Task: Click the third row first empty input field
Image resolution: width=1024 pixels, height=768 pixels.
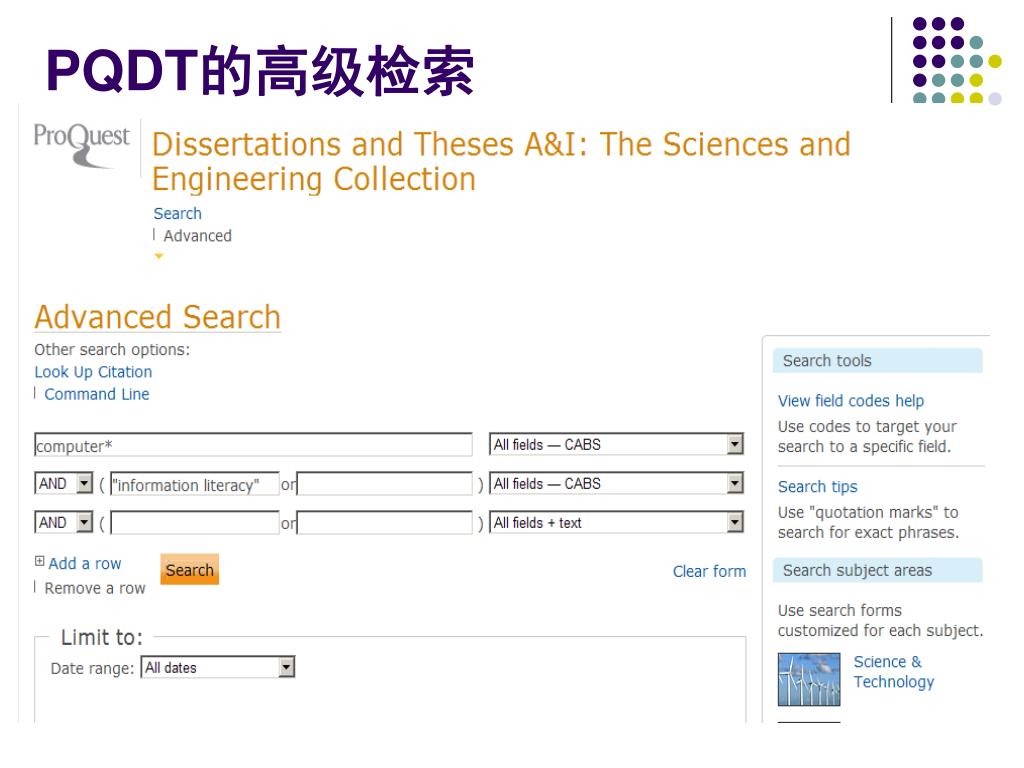Action: (x=195, y=524)
